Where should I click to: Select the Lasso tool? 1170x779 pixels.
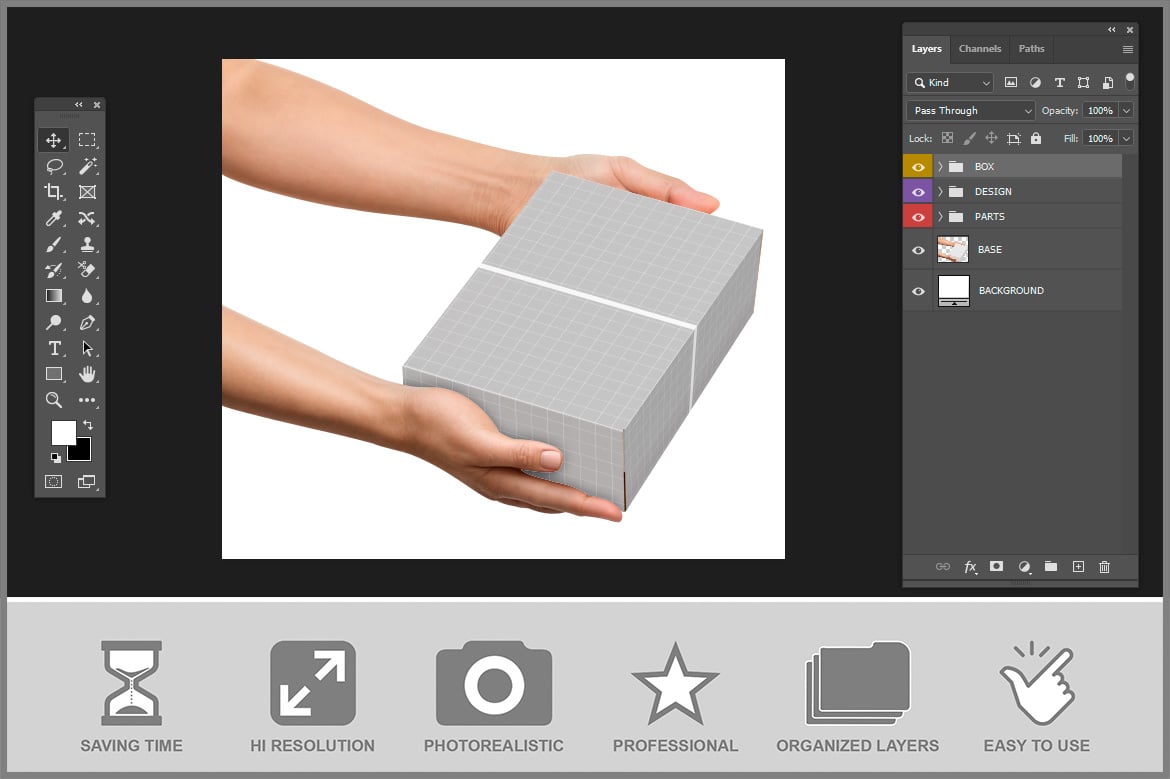tap(54, 166)
